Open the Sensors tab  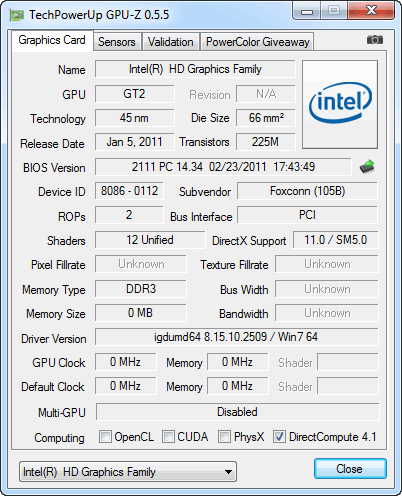(117, 42)
